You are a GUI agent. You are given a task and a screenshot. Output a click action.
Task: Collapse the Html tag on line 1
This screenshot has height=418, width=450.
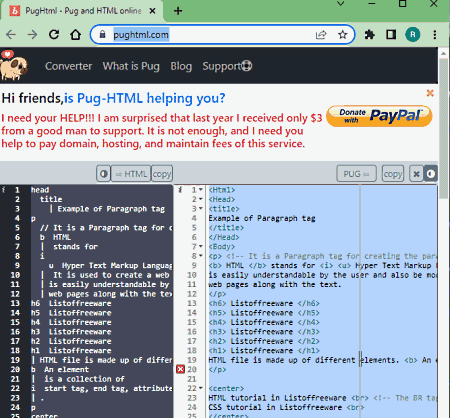click(x=201, y=190)
